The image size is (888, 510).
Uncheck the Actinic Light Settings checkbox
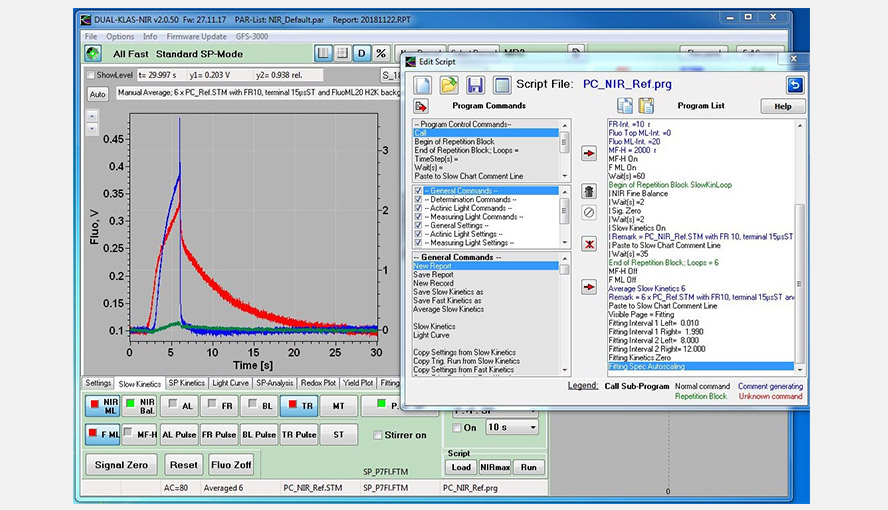click(x=419, y=234)
